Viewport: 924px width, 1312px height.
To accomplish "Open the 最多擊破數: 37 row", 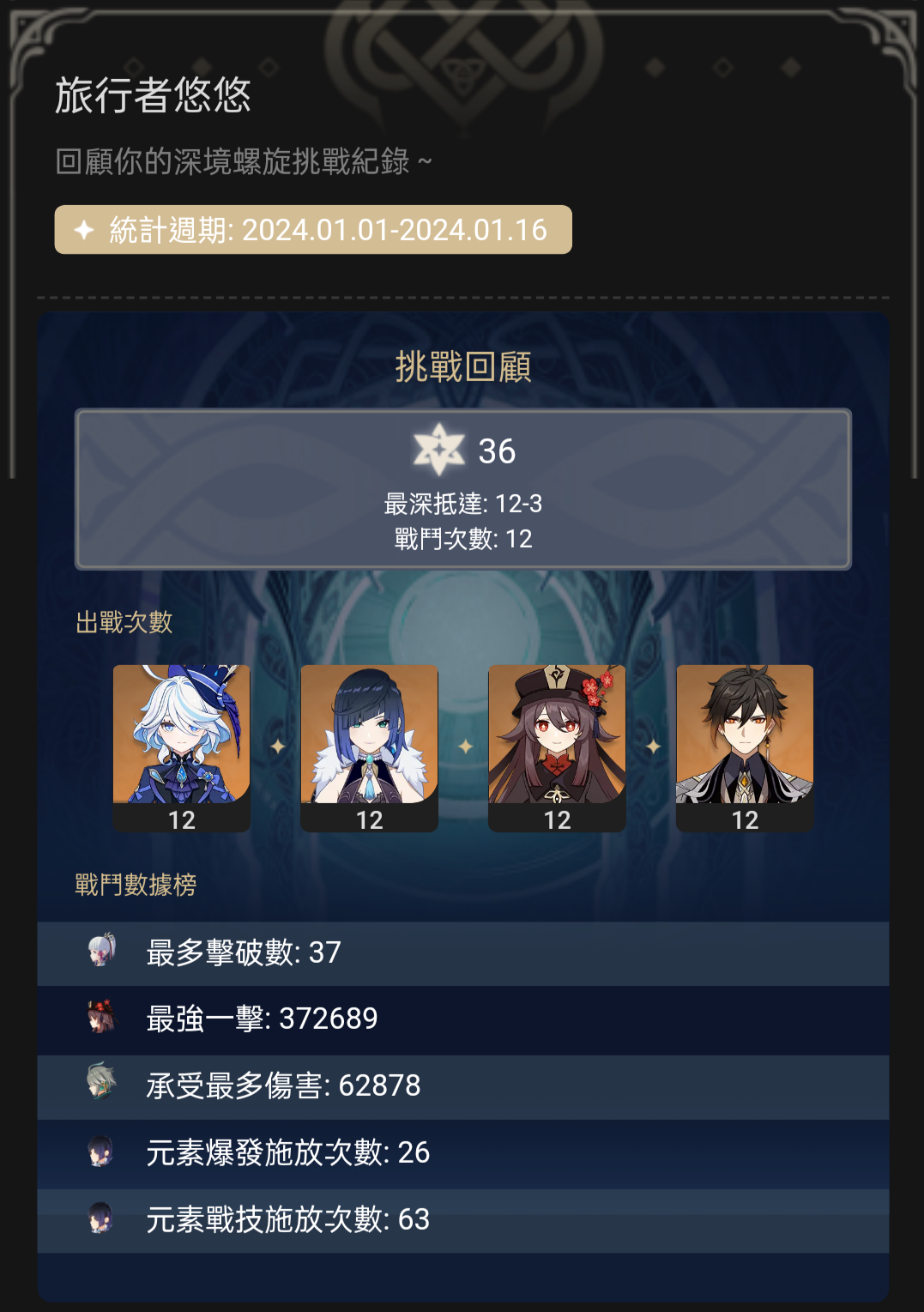I will coord(463,953).
